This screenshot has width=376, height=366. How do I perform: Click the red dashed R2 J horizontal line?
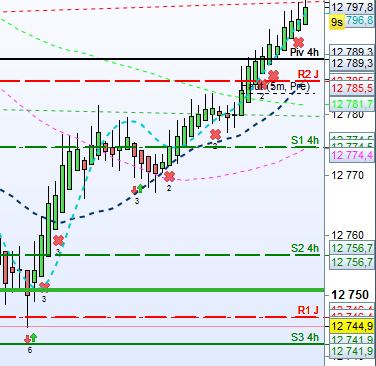162,81
